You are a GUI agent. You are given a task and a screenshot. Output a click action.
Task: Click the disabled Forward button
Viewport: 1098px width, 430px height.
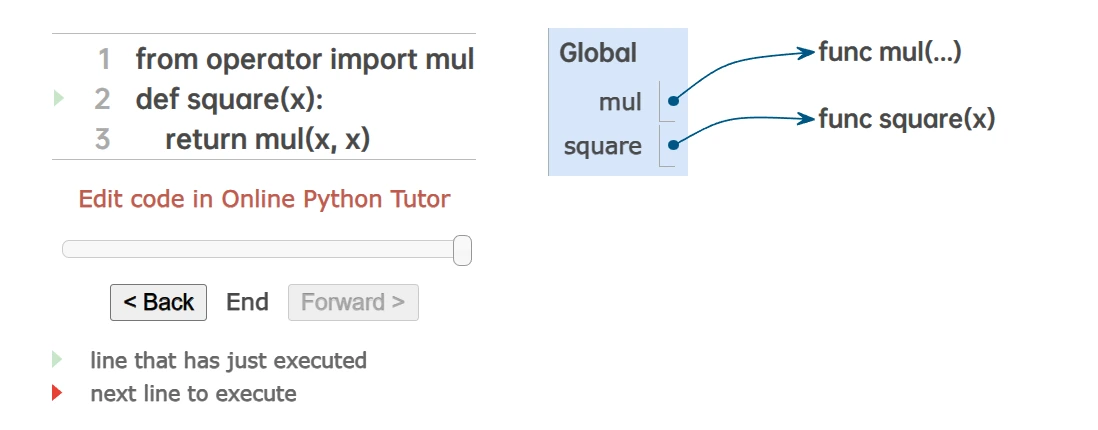coord(353,302)
